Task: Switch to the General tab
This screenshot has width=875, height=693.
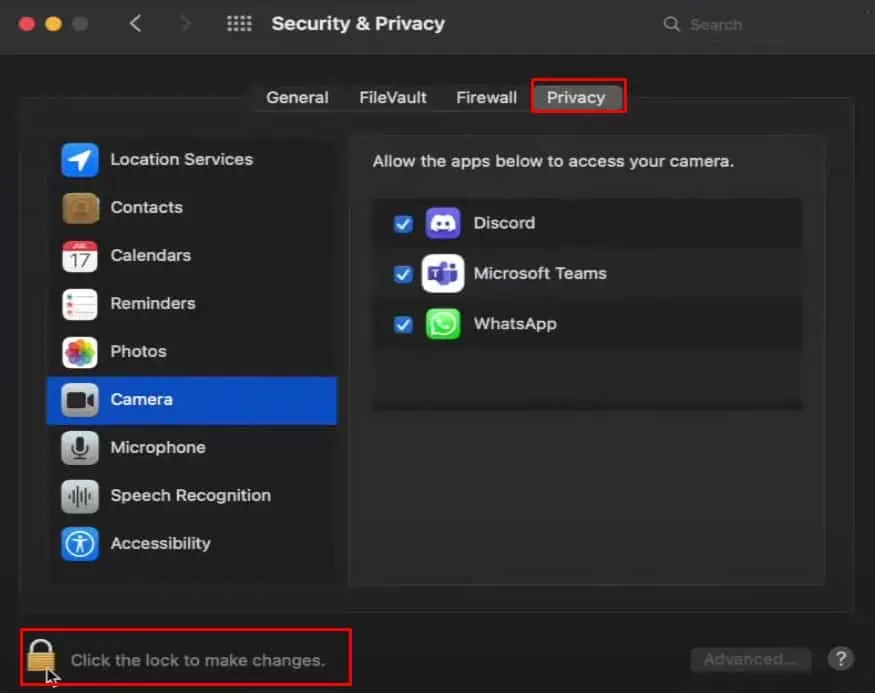Action: [297, 97]
